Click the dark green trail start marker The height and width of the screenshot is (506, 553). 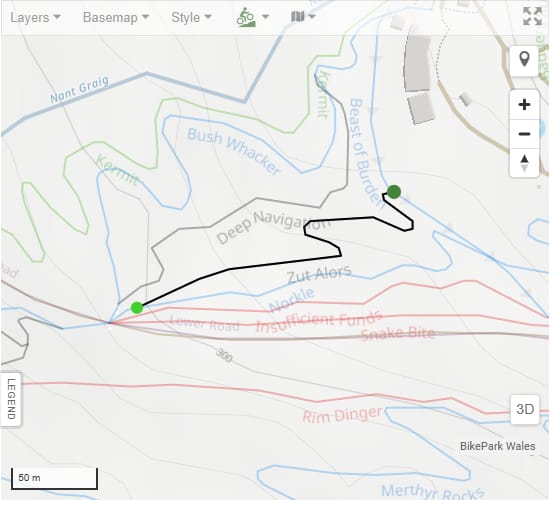(394, 192)
